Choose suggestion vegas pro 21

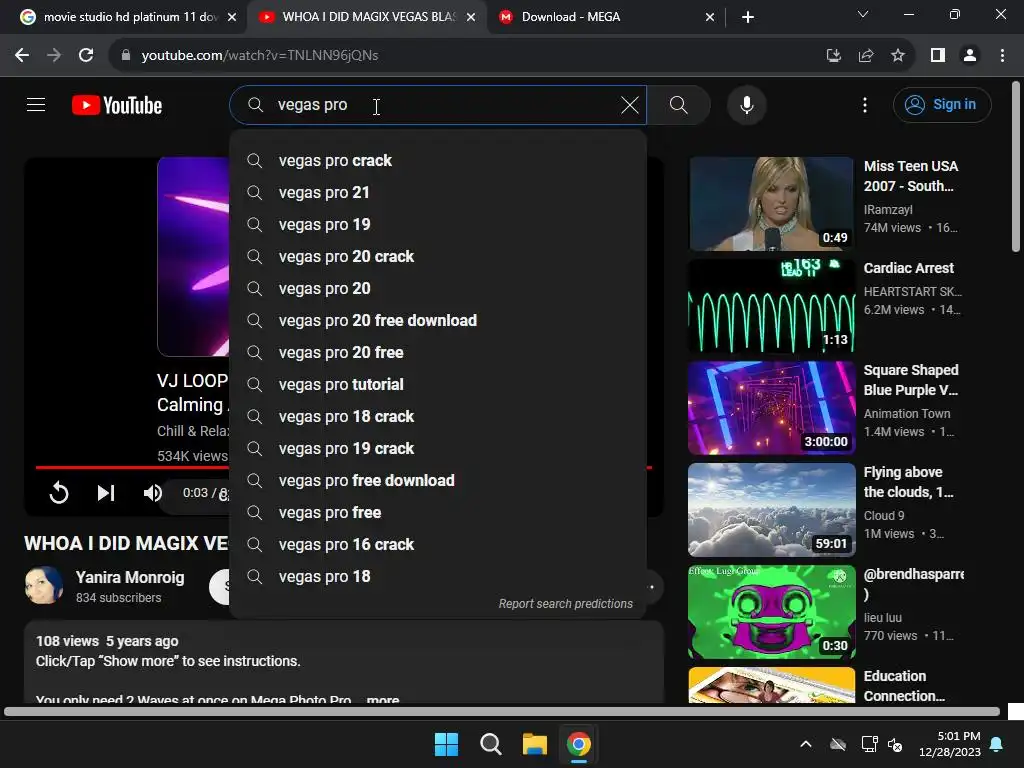click(438, 193)
